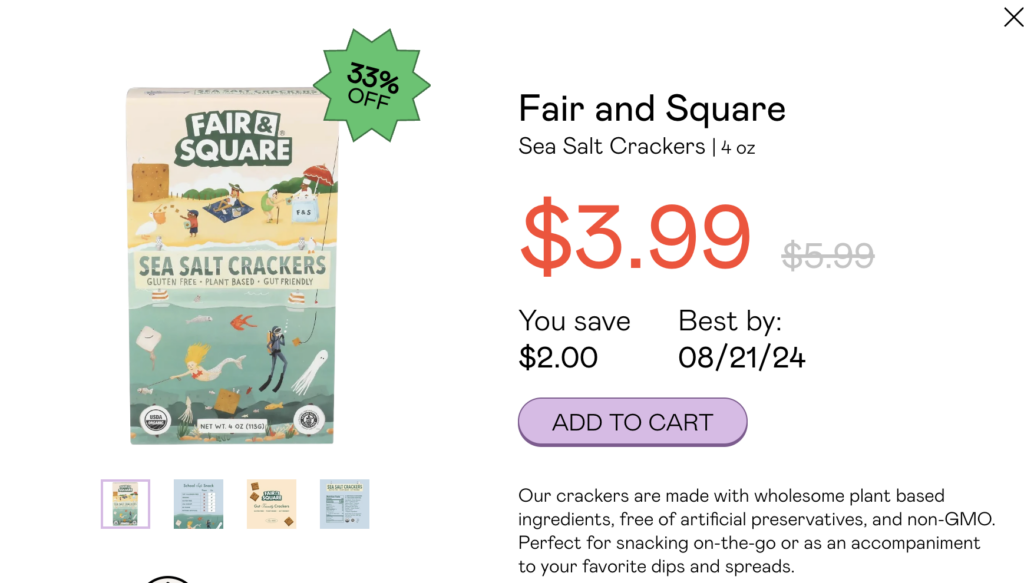View the cream-colored Gut Friendly Crackers thumbnail

pyautogui.click(x=271, y=504)
